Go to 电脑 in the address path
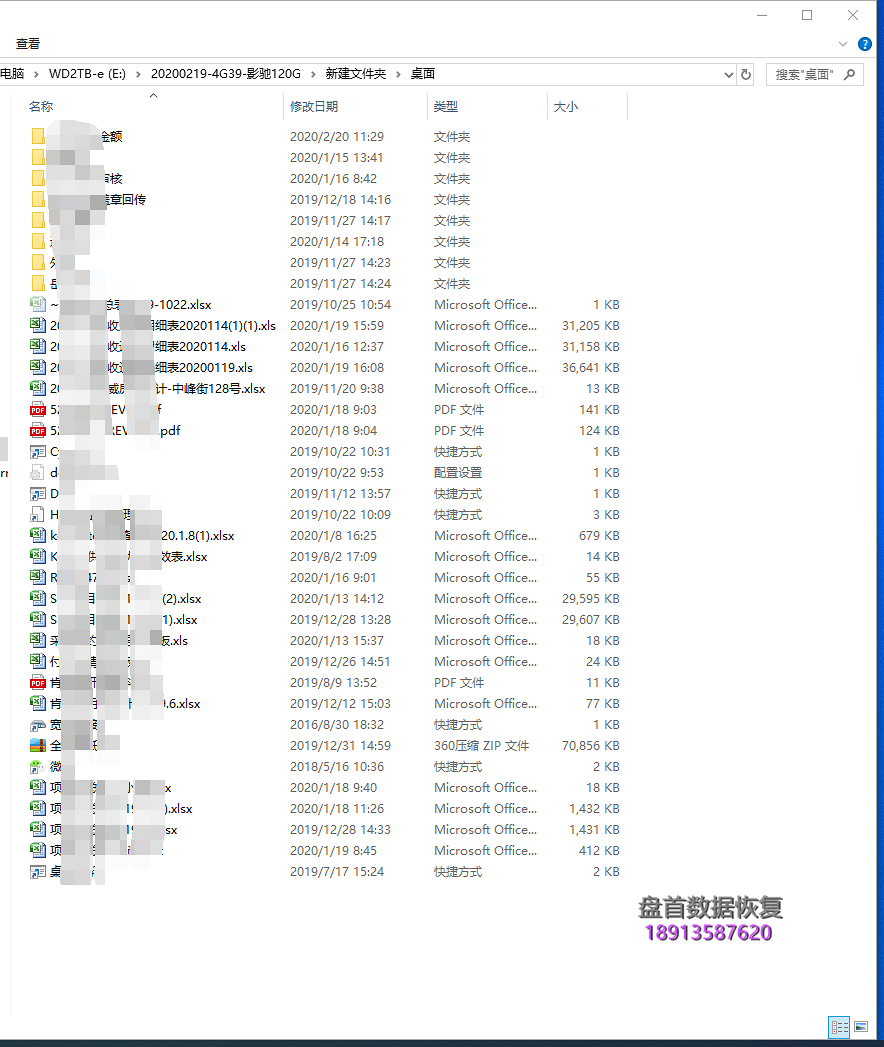884x1047 pixels. tap(12, 74)
